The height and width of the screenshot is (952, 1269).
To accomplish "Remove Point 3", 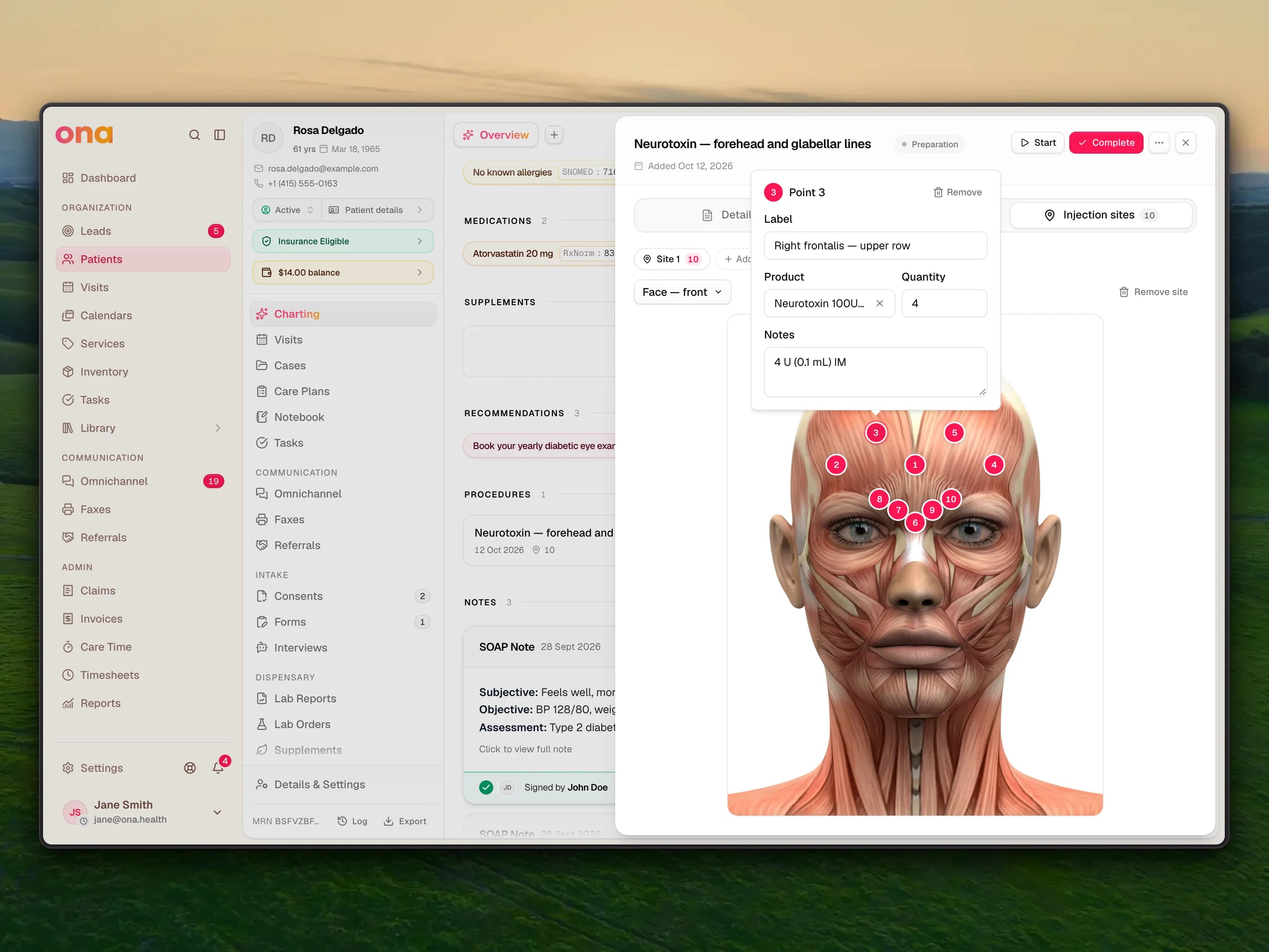I will [958, 192].
